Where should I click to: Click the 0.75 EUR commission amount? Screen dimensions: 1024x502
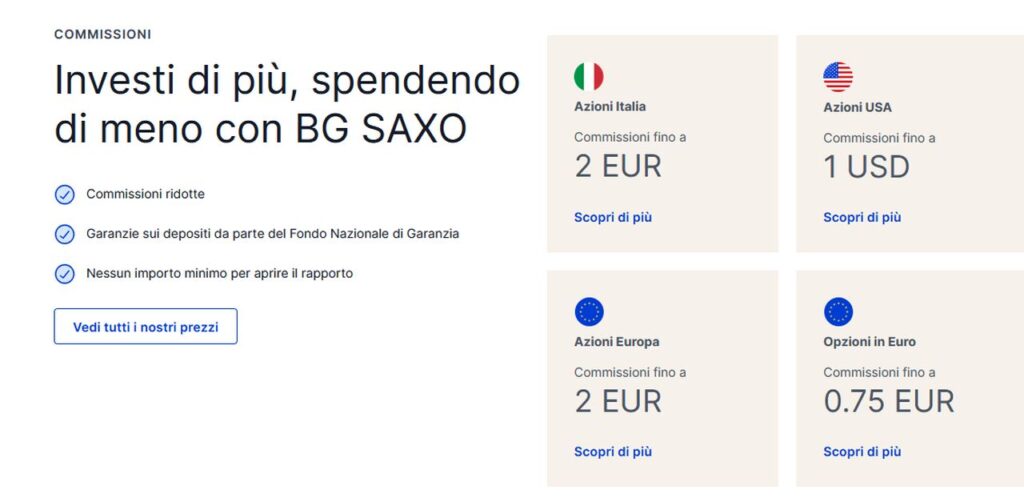pos(888,401)
